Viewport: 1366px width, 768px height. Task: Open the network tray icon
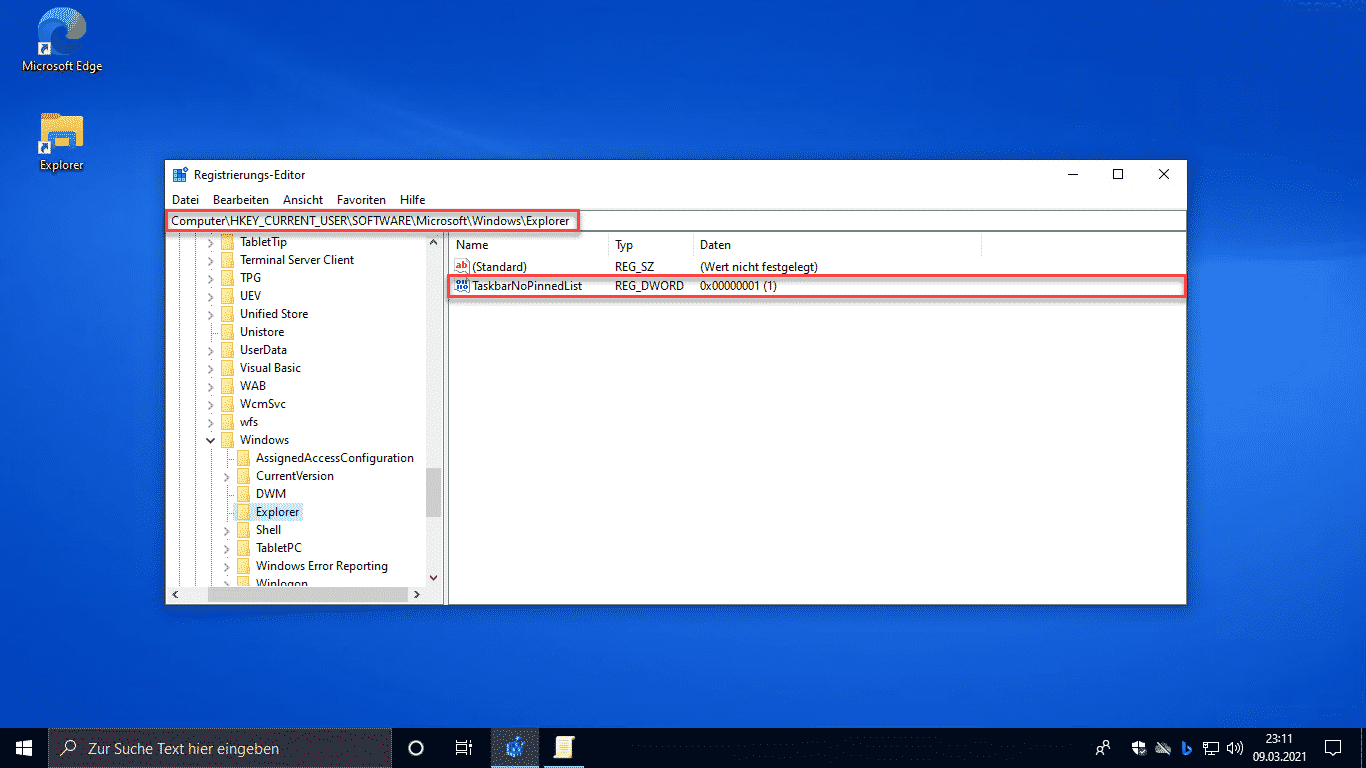click(1211, 748)
